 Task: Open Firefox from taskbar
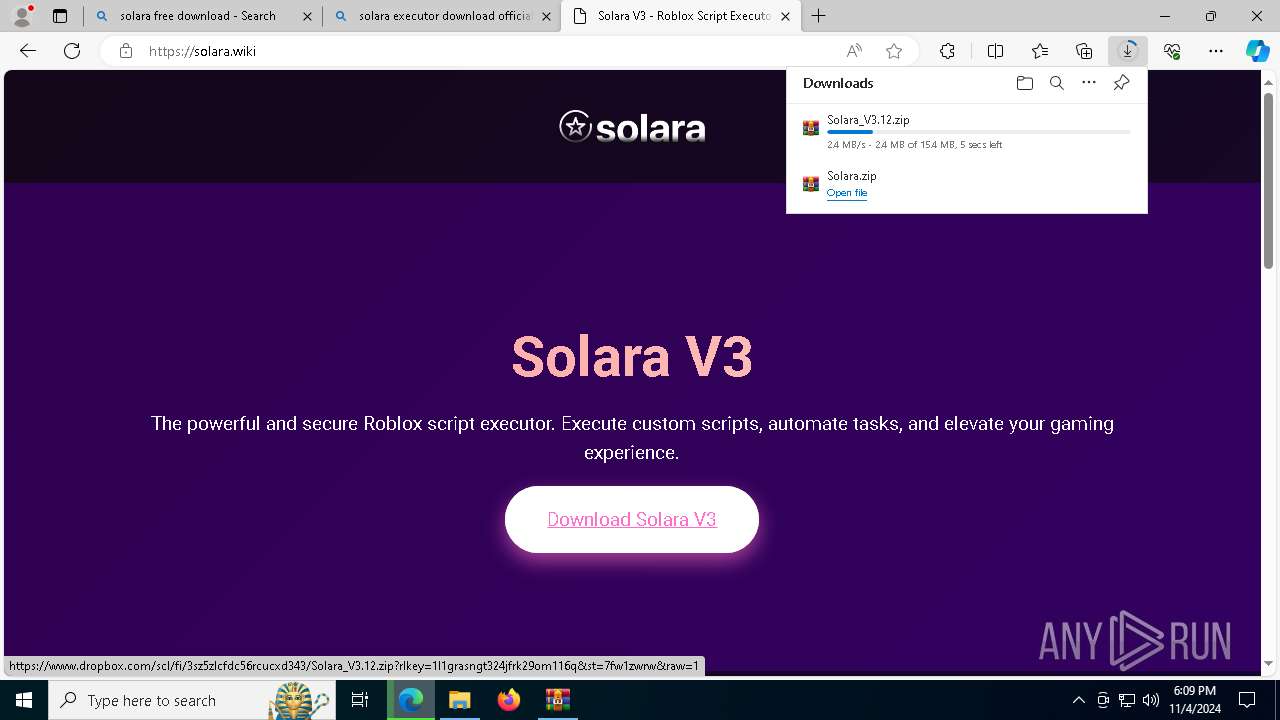[x=508, y=700]
